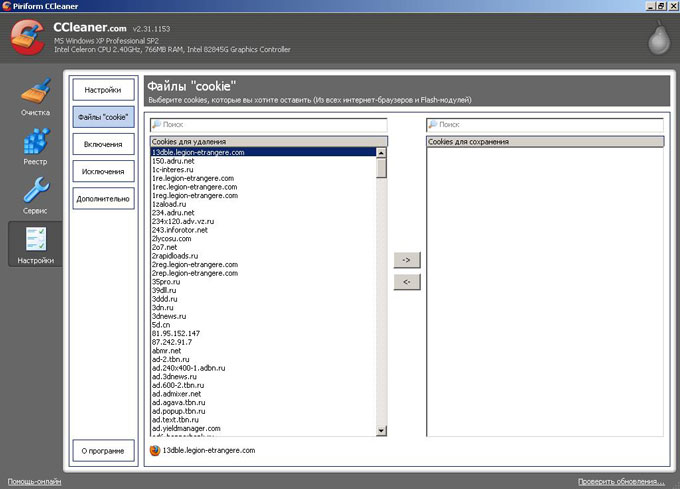This screenshot has height=489, width=680.
Task: Select the 3Spro.ru cookie
Action: tap(263, 282)
